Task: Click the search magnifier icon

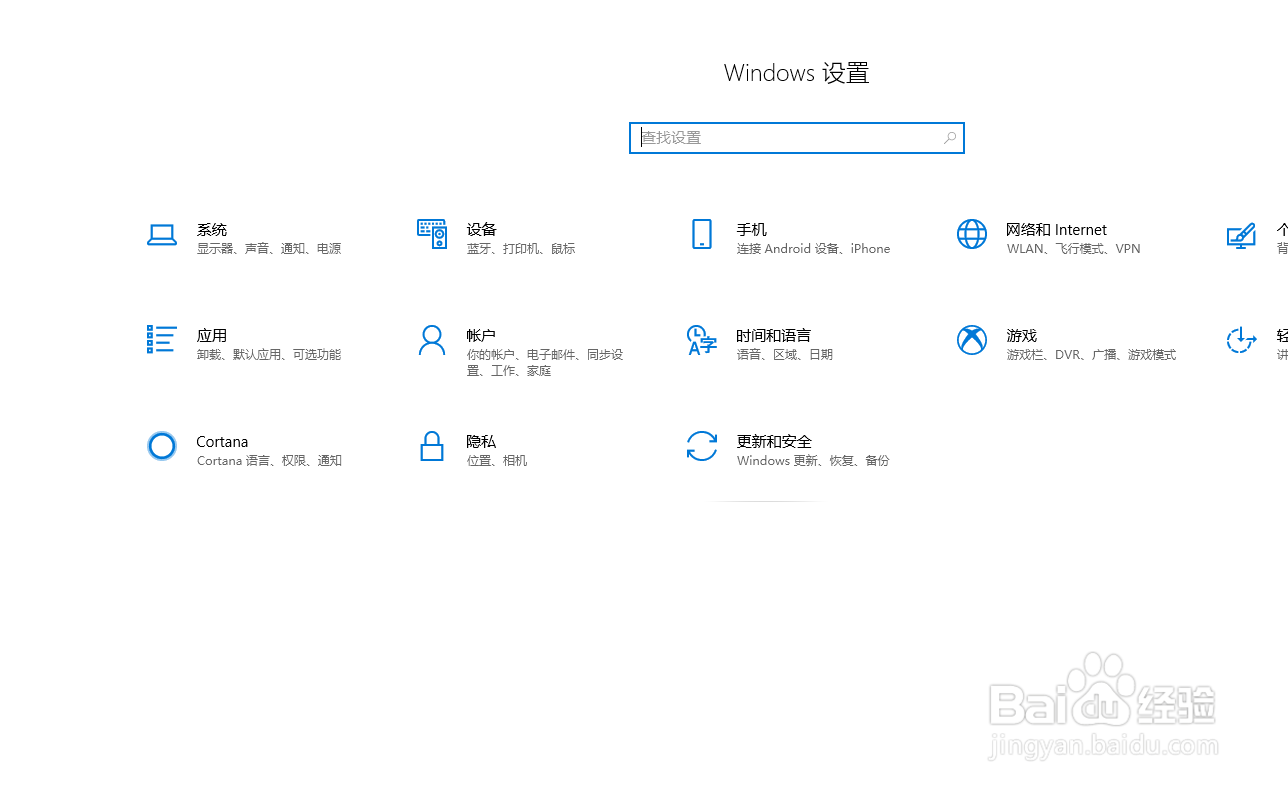Action: (950, 138)
